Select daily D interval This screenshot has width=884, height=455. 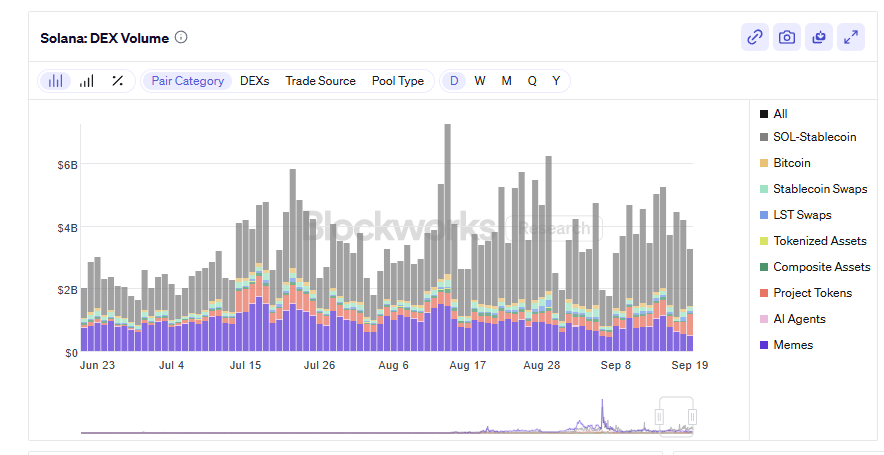454,81
